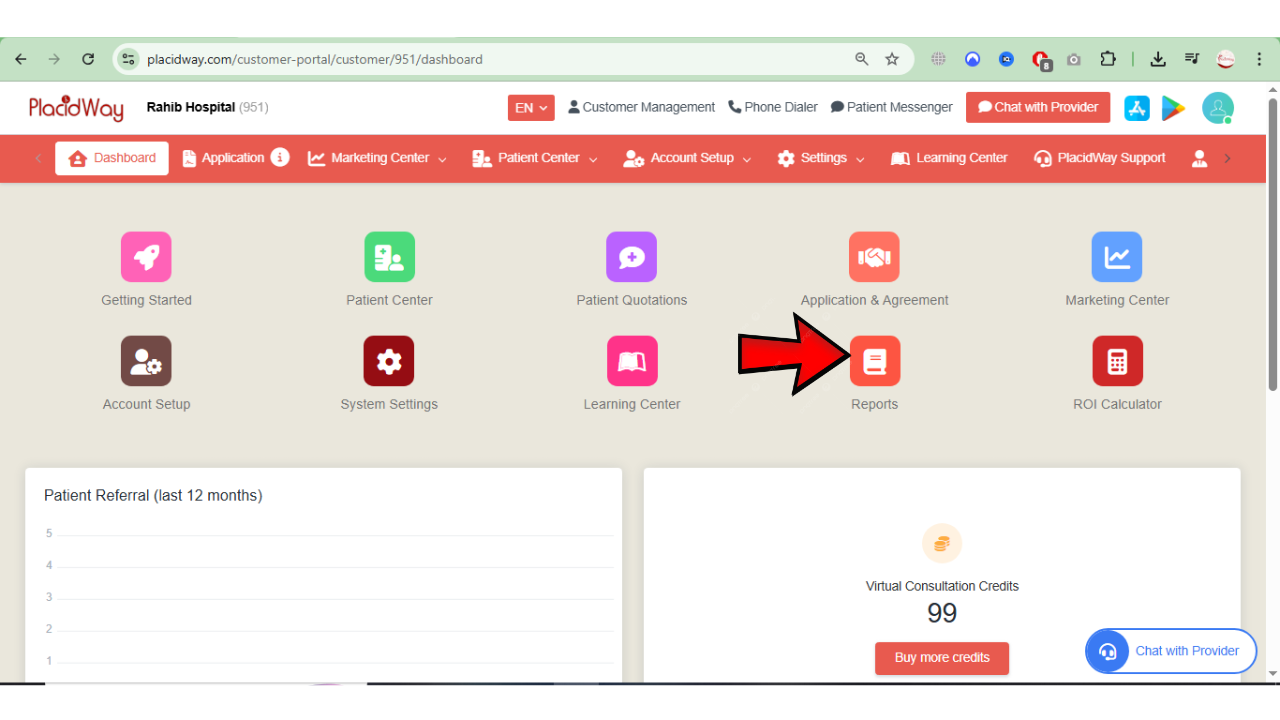Screen dimensions: 1280x720
Task: Click the brown Account Setup tile icon
Action: coord(146,361)
